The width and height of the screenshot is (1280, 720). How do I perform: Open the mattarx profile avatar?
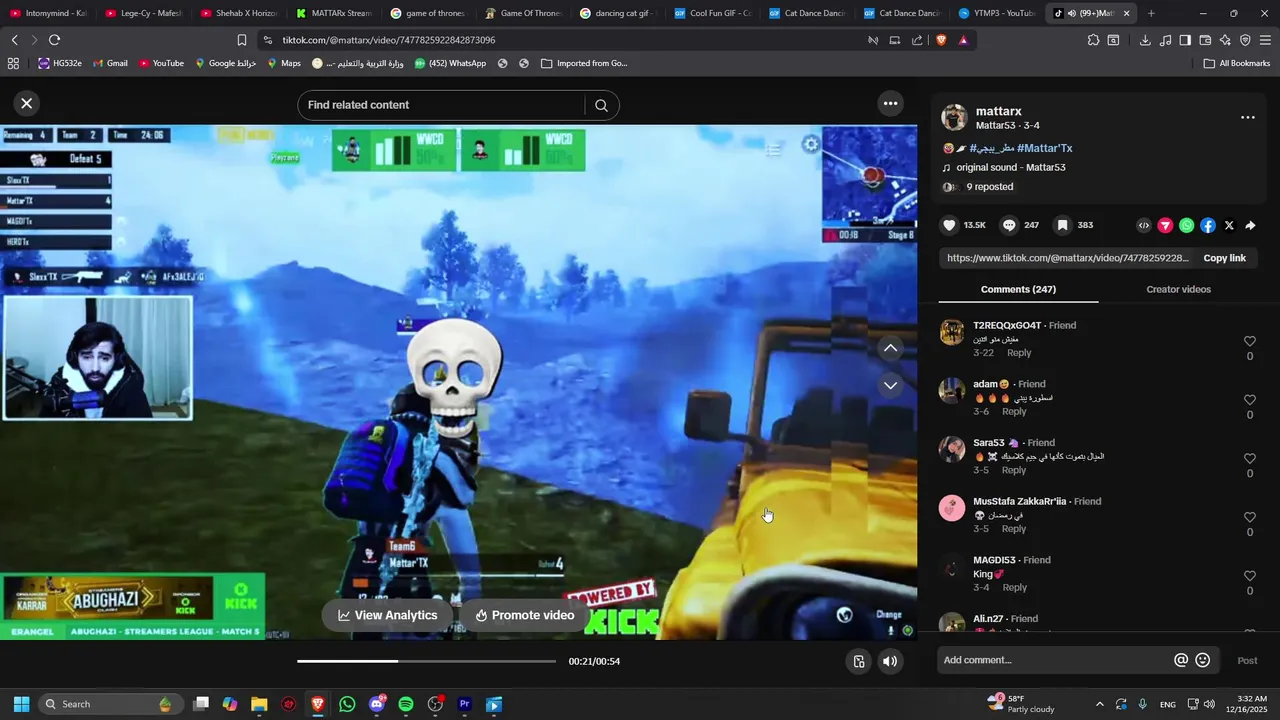click(954, 117)
